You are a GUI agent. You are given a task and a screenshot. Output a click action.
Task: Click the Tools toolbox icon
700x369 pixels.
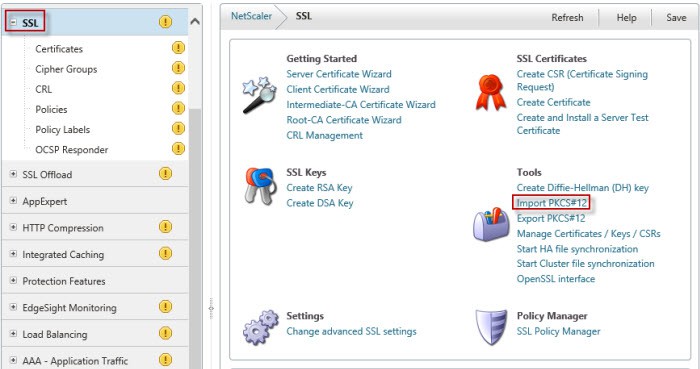[x=491, y=224]
